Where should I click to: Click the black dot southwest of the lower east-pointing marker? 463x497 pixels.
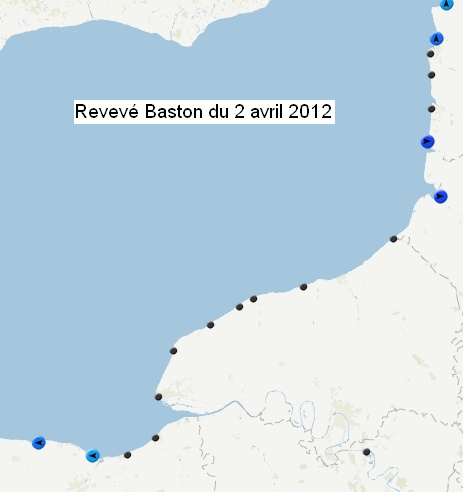tap(393, 239)
